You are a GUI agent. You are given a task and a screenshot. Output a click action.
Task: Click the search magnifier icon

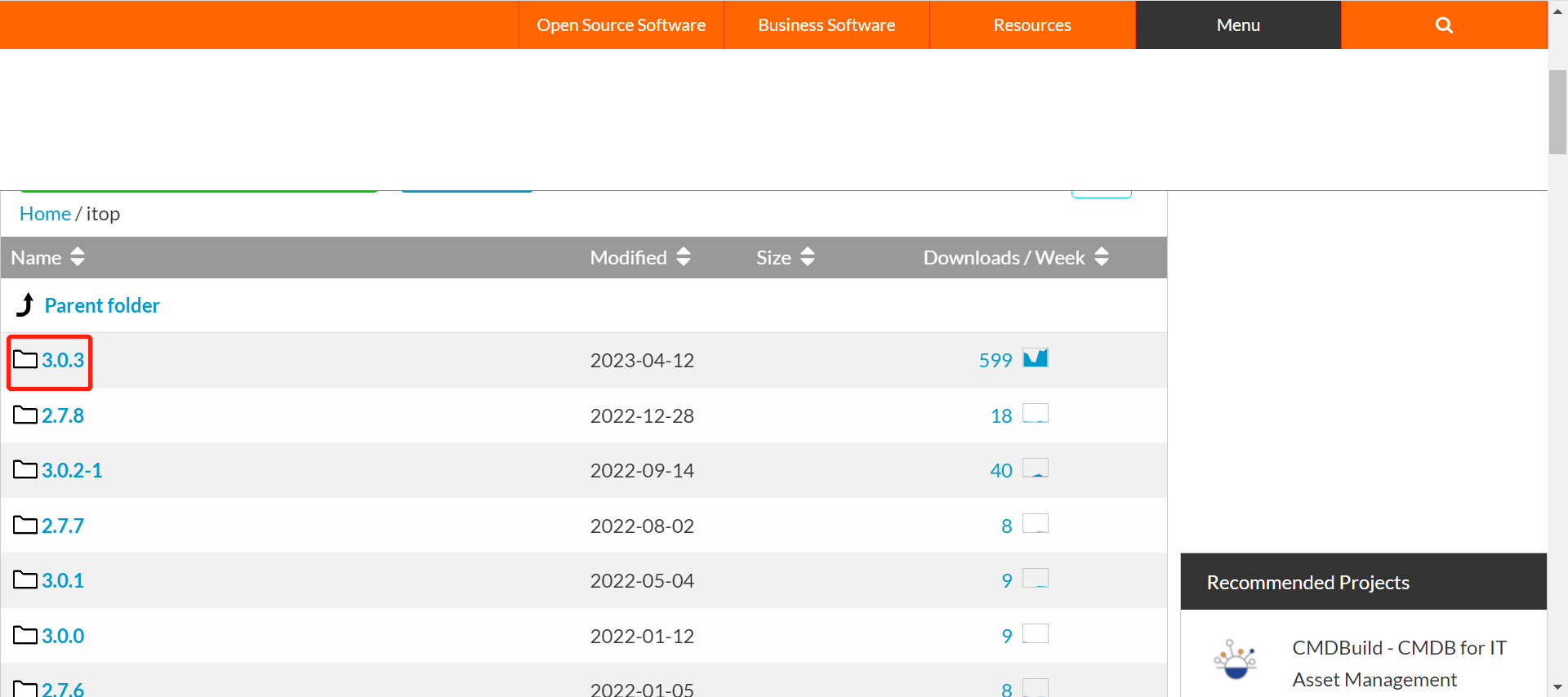click(1444, 25)
